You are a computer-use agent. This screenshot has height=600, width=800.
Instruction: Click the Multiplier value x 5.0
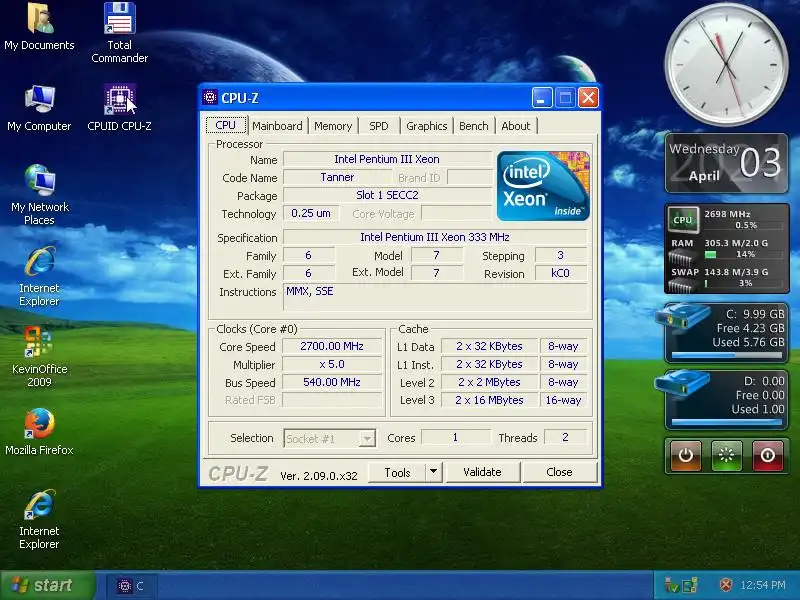(332, 364)
